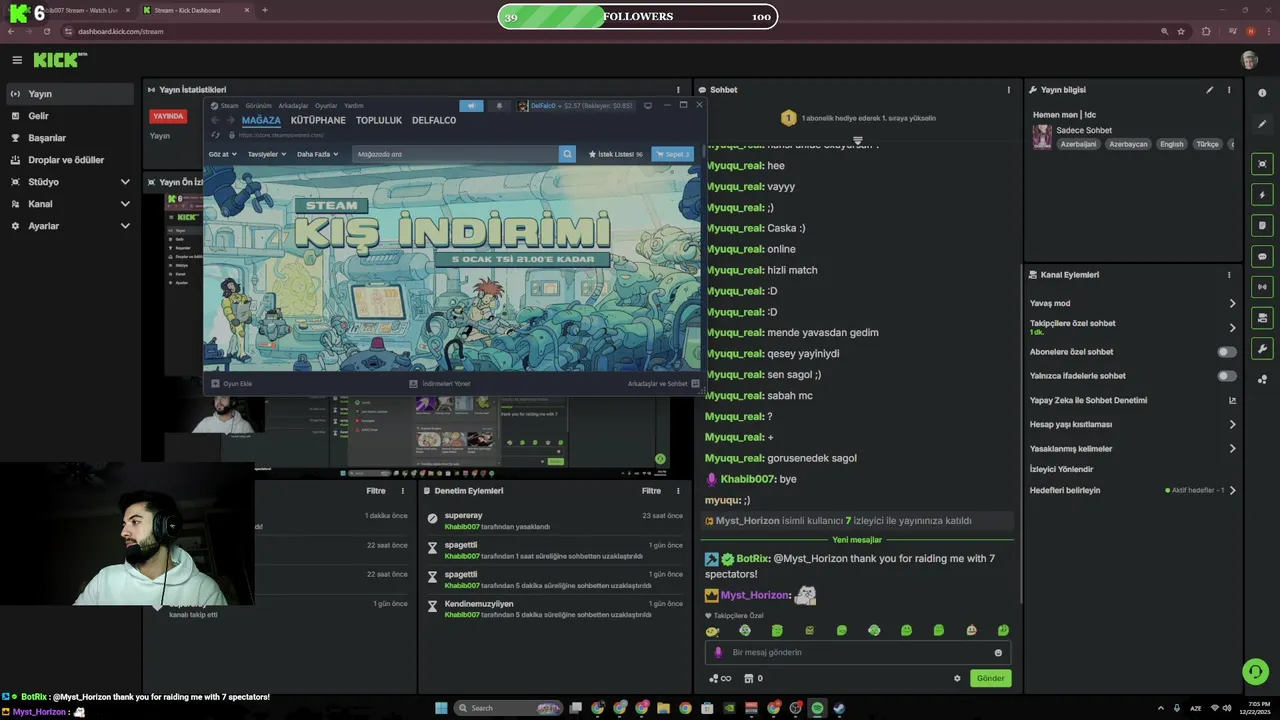Open Daha Fazla dropdown in Steam store
The width and height of the screenshot is (1280, 720).
point(317,154)
